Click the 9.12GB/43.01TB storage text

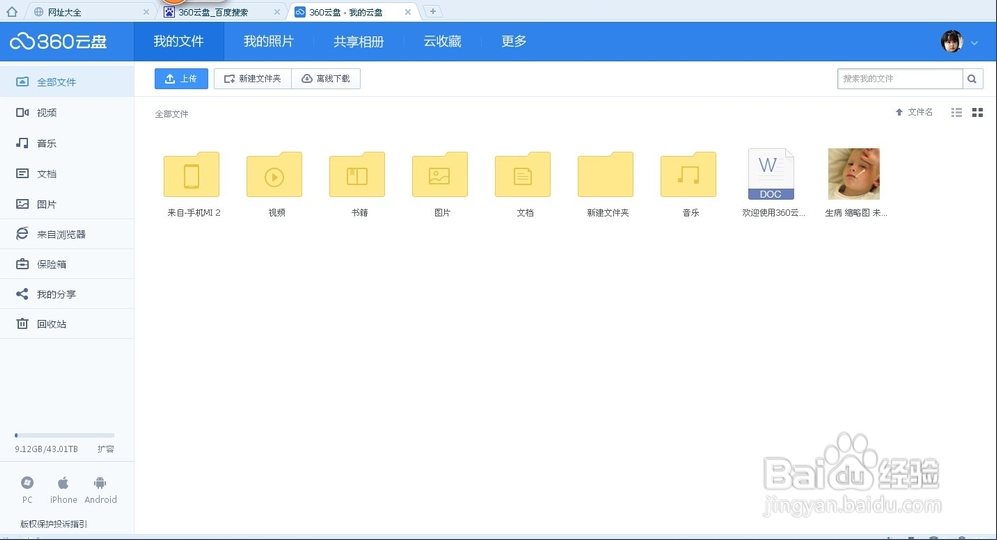point(46,449)
